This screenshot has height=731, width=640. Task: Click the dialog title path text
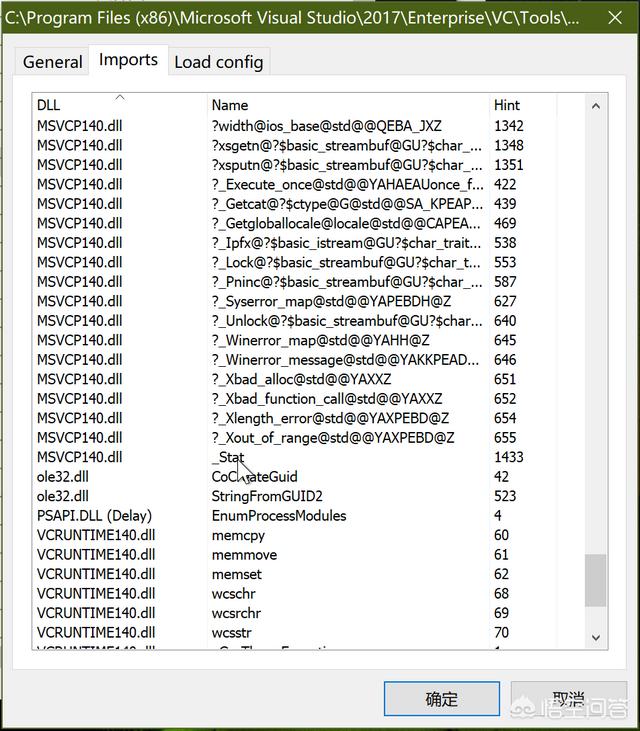click(x=292, y=18)
